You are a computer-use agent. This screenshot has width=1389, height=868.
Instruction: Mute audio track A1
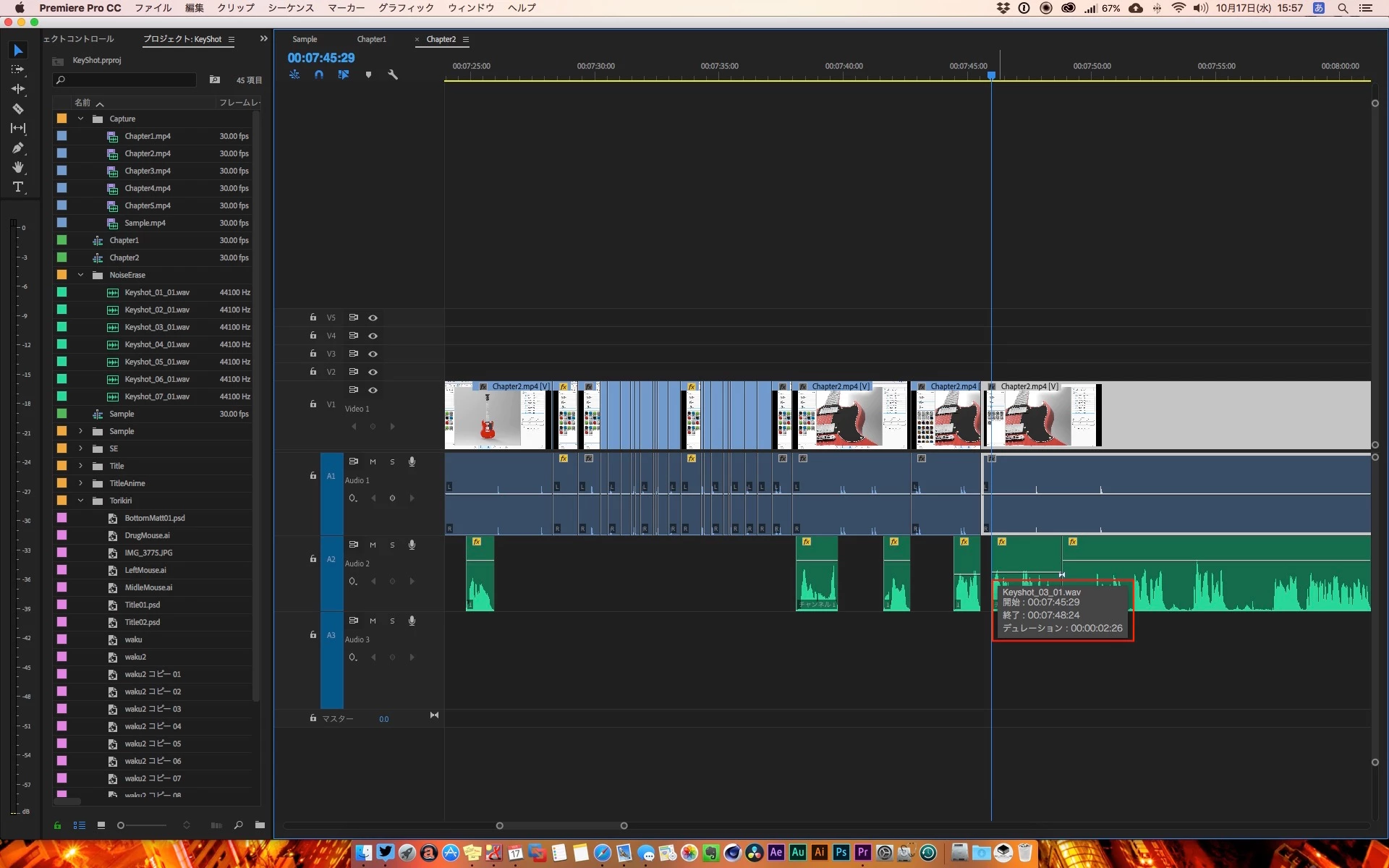tap(373, 461)
